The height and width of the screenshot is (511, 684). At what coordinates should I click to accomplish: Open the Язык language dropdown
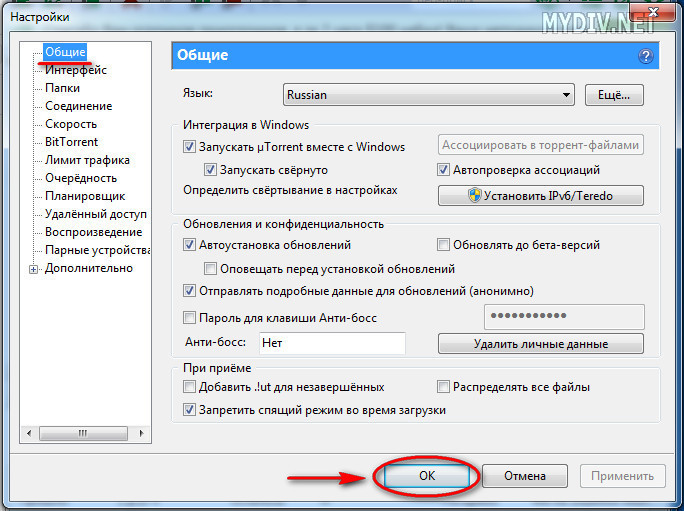click(428, 95)
